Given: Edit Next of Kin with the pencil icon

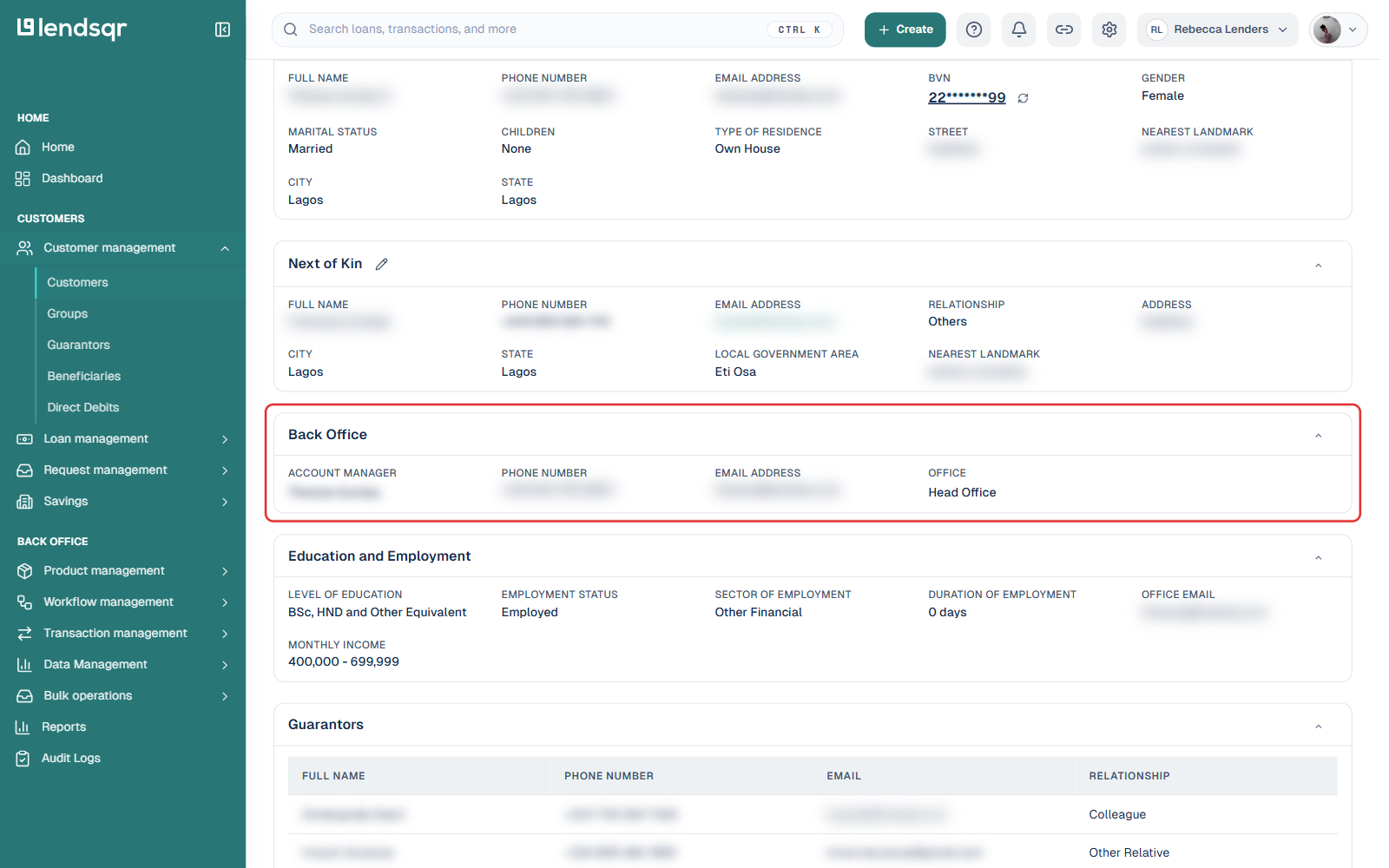Looking at the screenshot, I should pos(381,264).
